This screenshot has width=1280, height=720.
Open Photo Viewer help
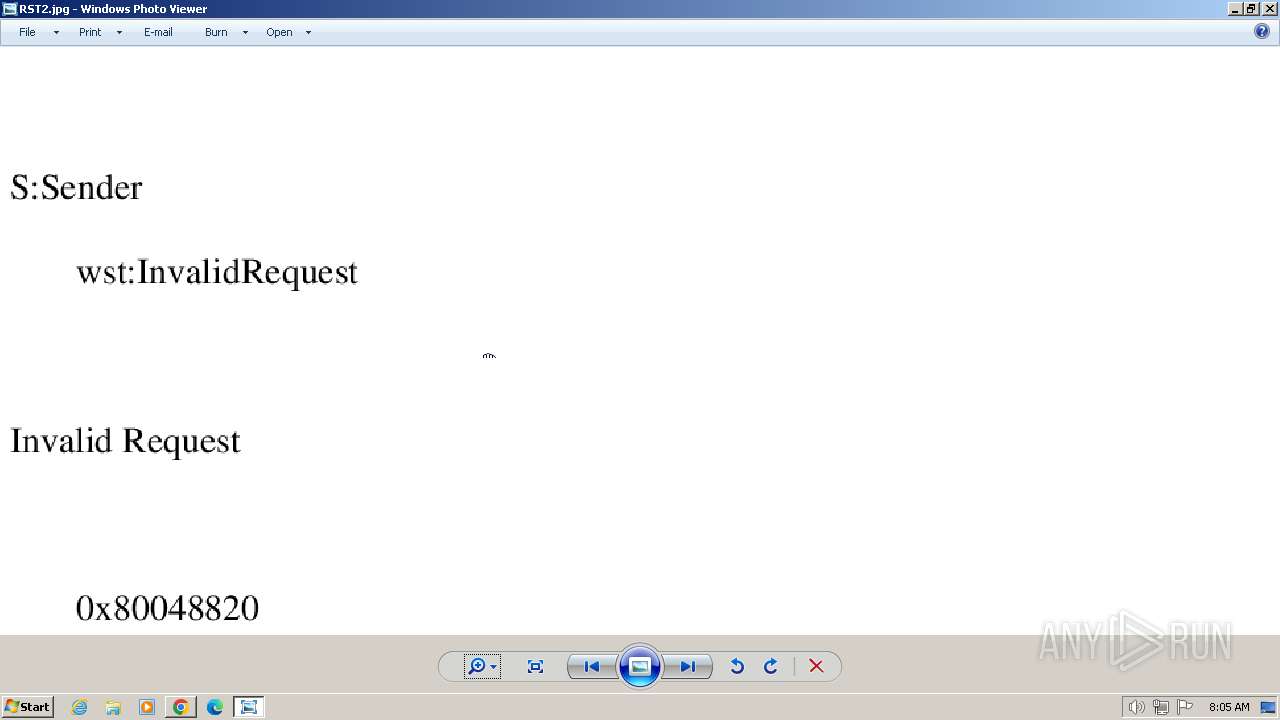(1262, 32)
